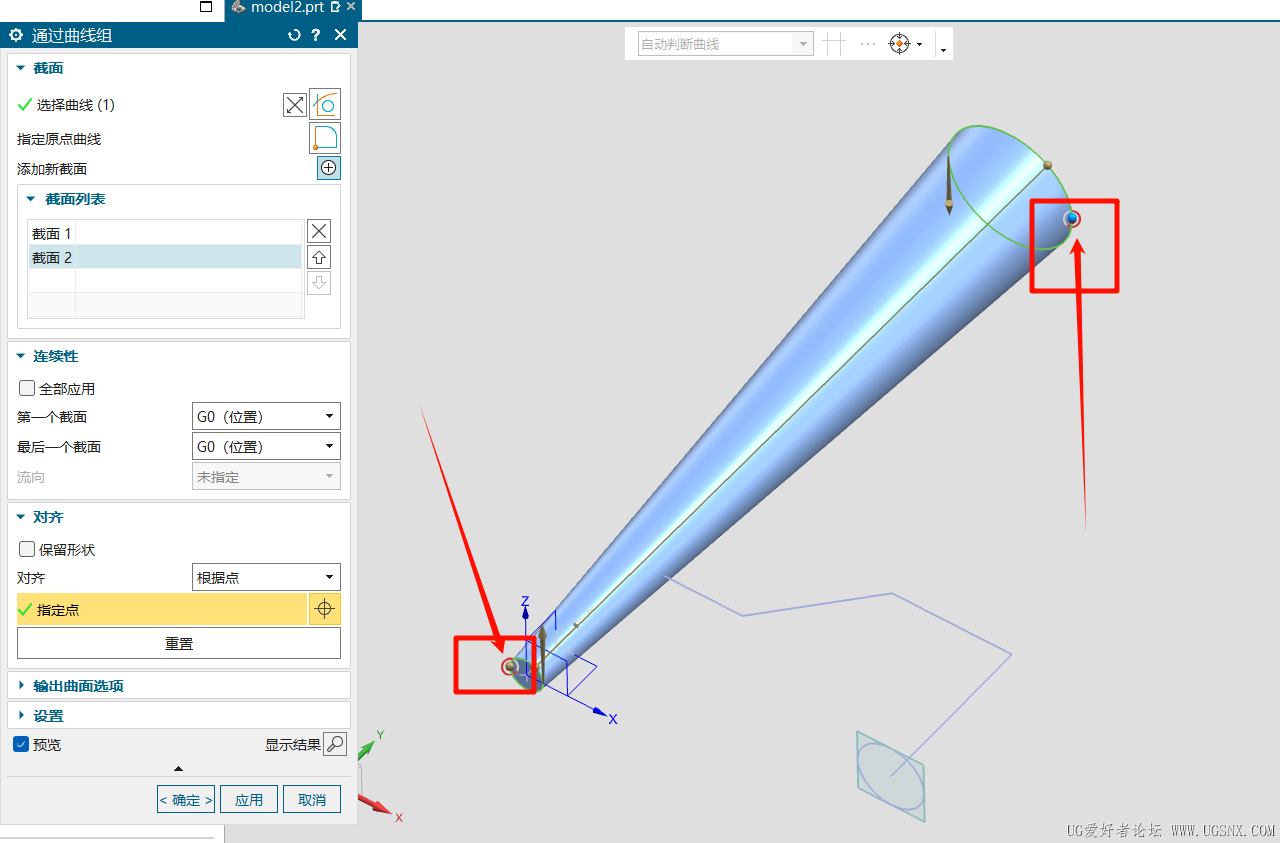Screen dimensions: 1280x843
Task: Click the 重置 button
Action: (x=179, y=643)
